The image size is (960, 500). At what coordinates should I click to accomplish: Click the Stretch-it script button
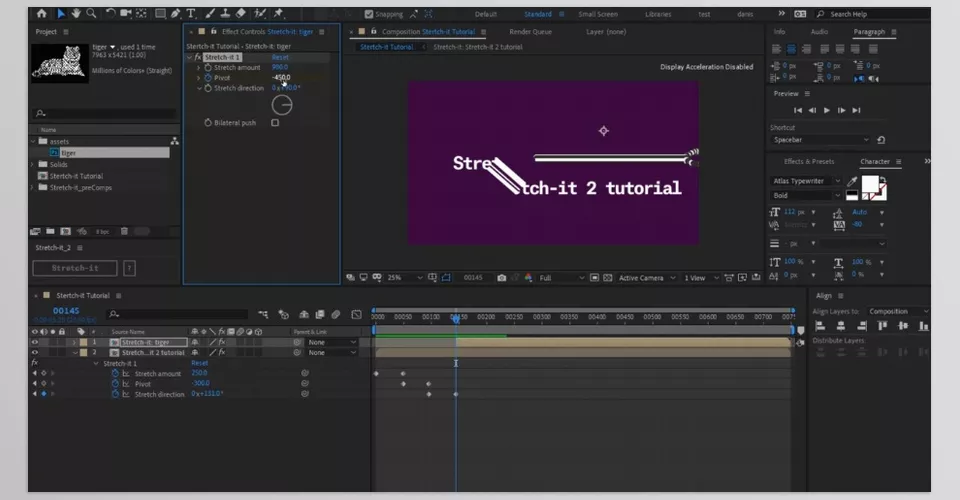tap(75, 268)
